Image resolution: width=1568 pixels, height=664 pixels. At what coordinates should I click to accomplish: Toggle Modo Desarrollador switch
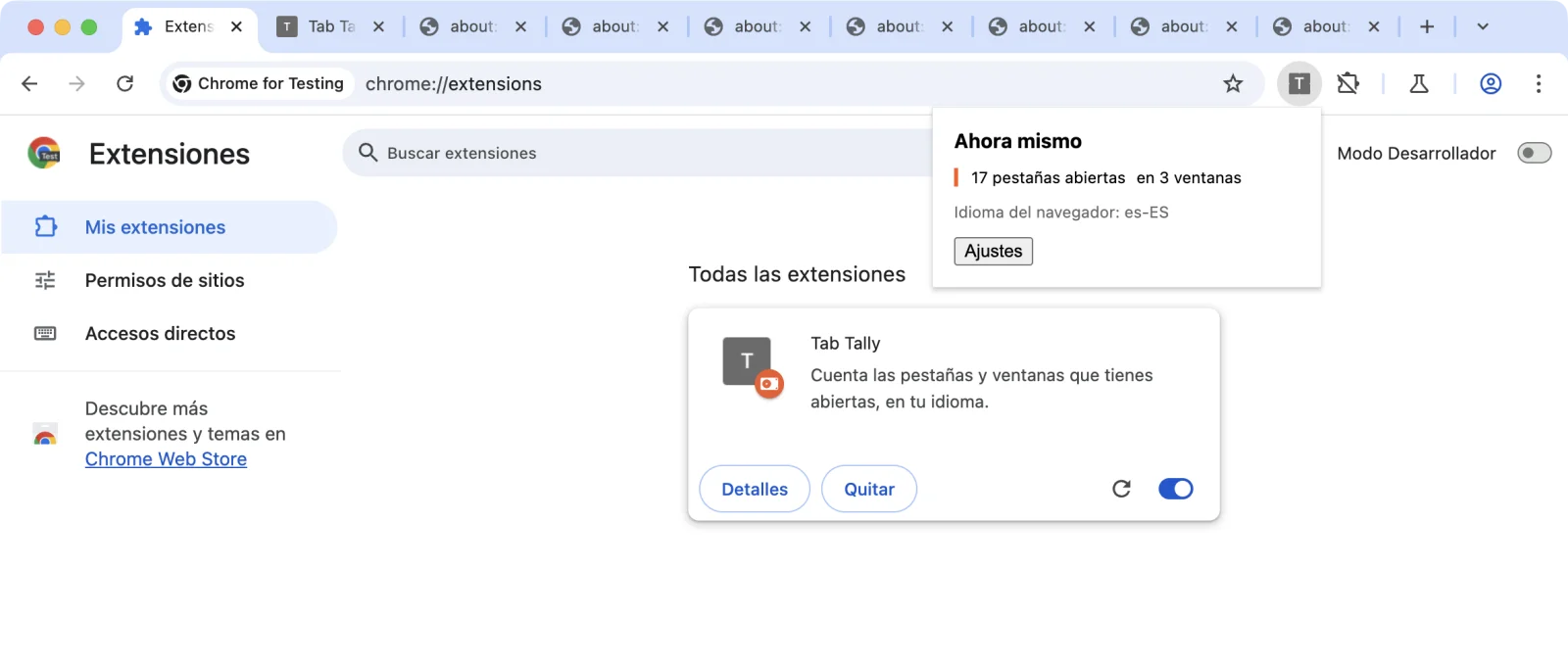click(x=1535, y=153)
